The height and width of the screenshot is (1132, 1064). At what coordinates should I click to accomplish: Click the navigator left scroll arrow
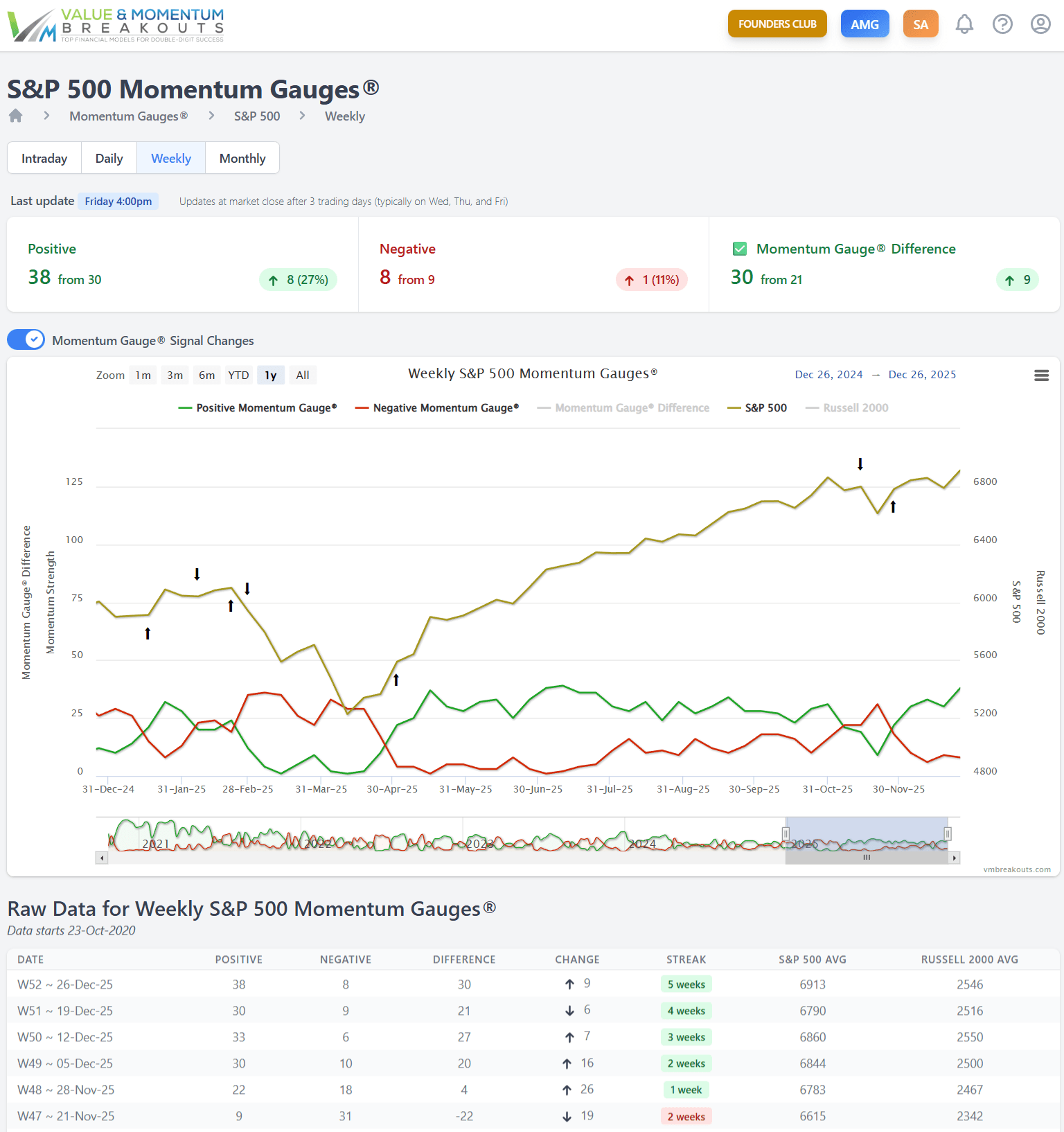[102, 858]
